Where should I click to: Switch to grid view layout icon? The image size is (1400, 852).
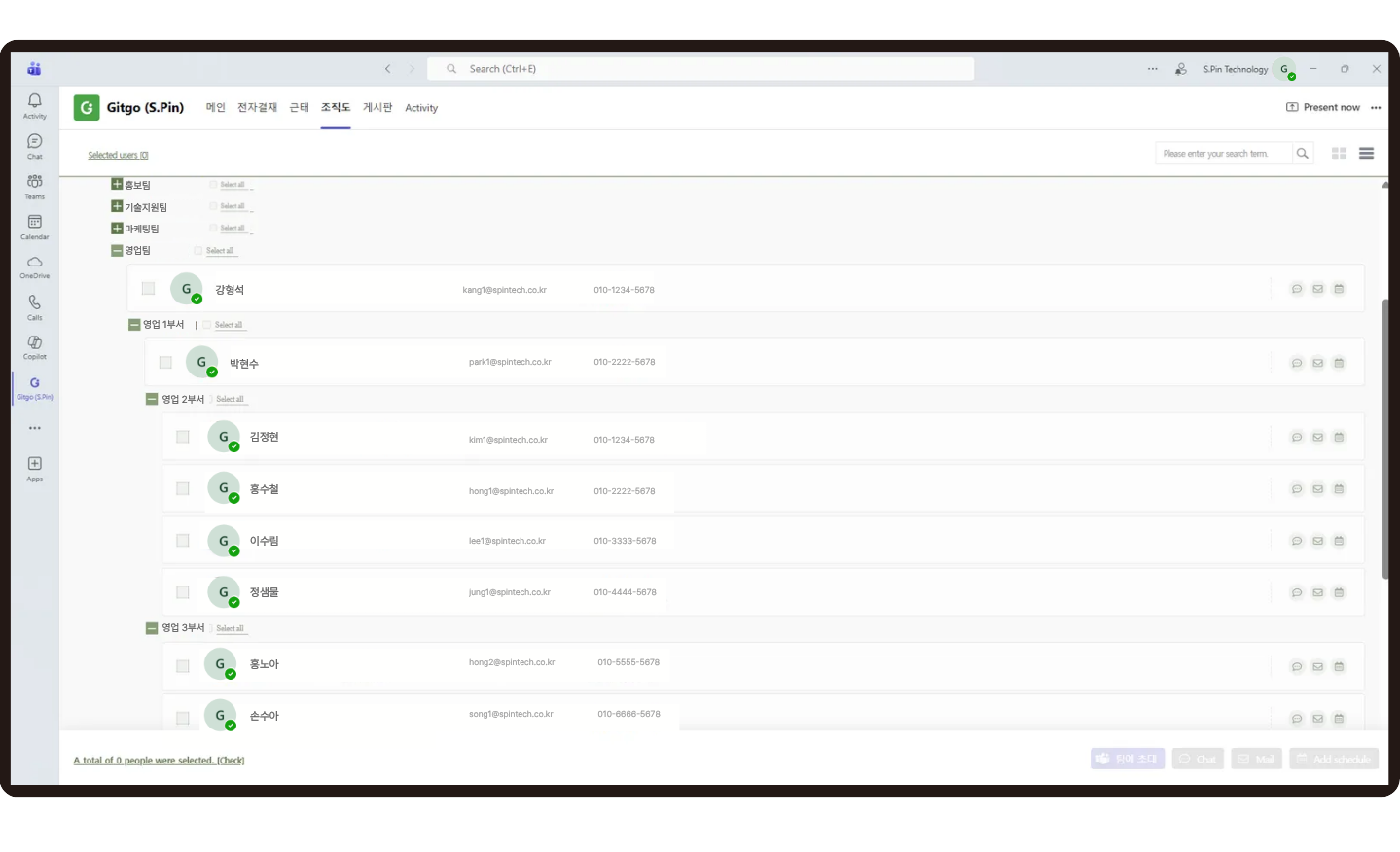click(1339, 154)
